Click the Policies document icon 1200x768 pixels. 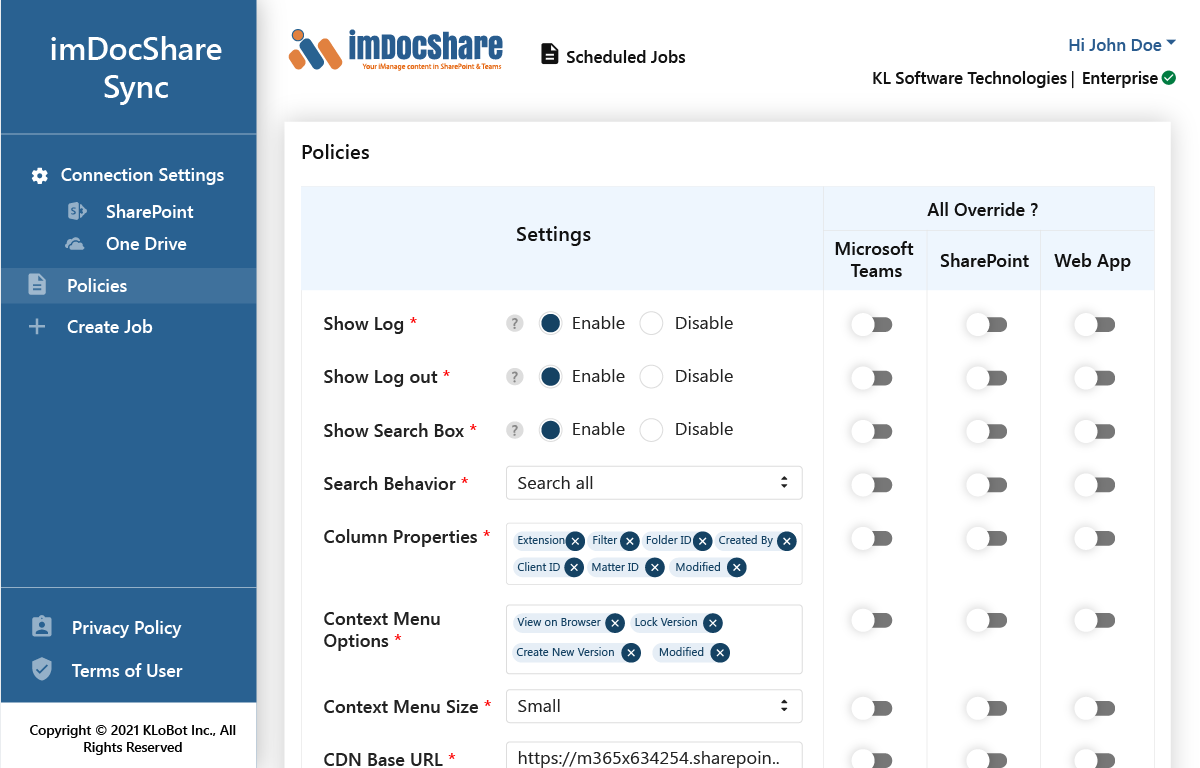(37, 285)
